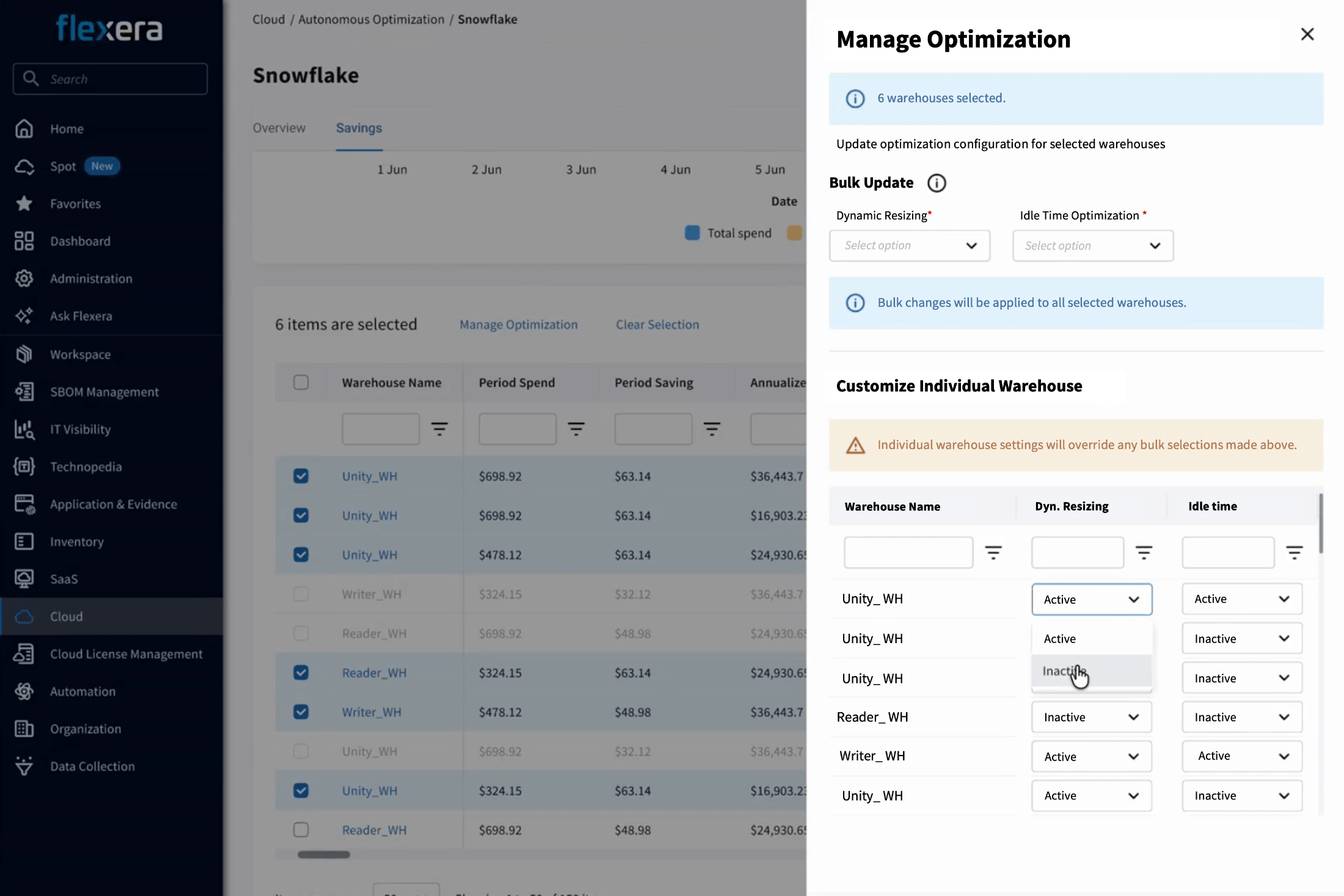Open Reader_WH Dyn. Resizing dropdown
The image size is (1344, 896).
pyautogui.click(x=1092, y=717)
